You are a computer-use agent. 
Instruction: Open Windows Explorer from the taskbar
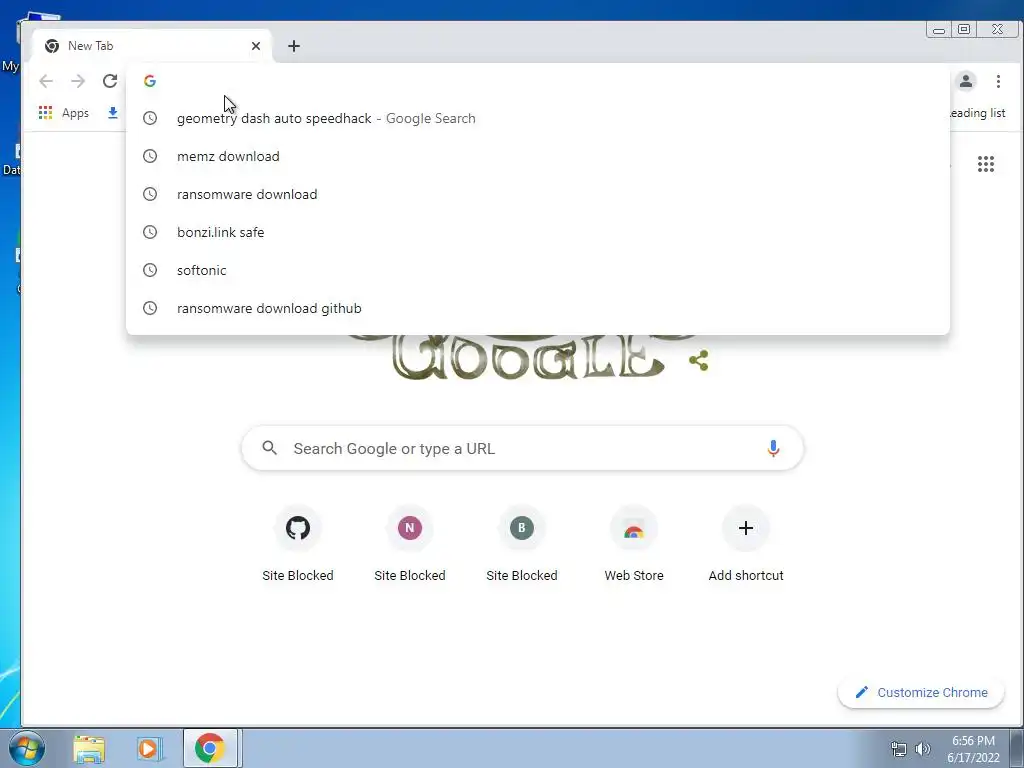(89, 748)
